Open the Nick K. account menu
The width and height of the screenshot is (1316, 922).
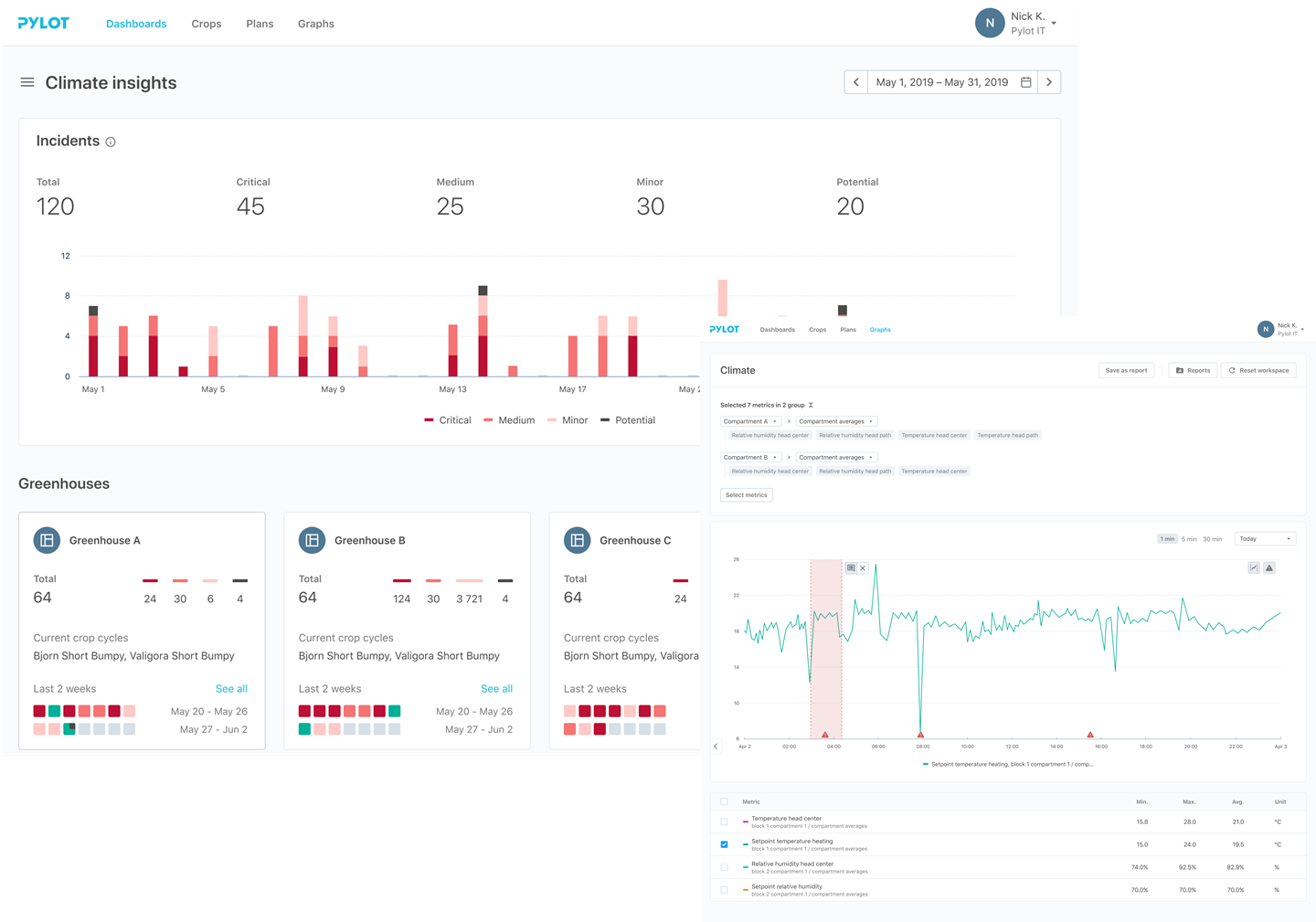coord(1015,23)
